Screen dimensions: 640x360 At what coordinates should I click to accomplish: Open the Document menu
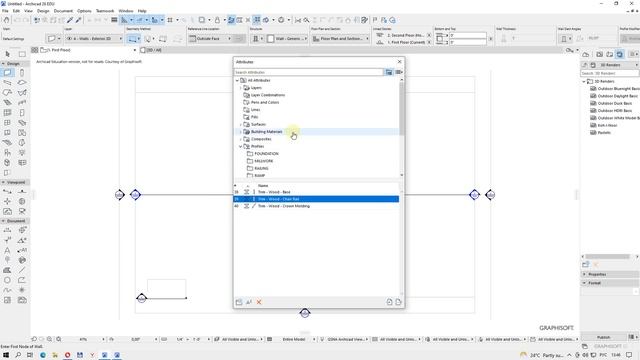tap(63, 11)
